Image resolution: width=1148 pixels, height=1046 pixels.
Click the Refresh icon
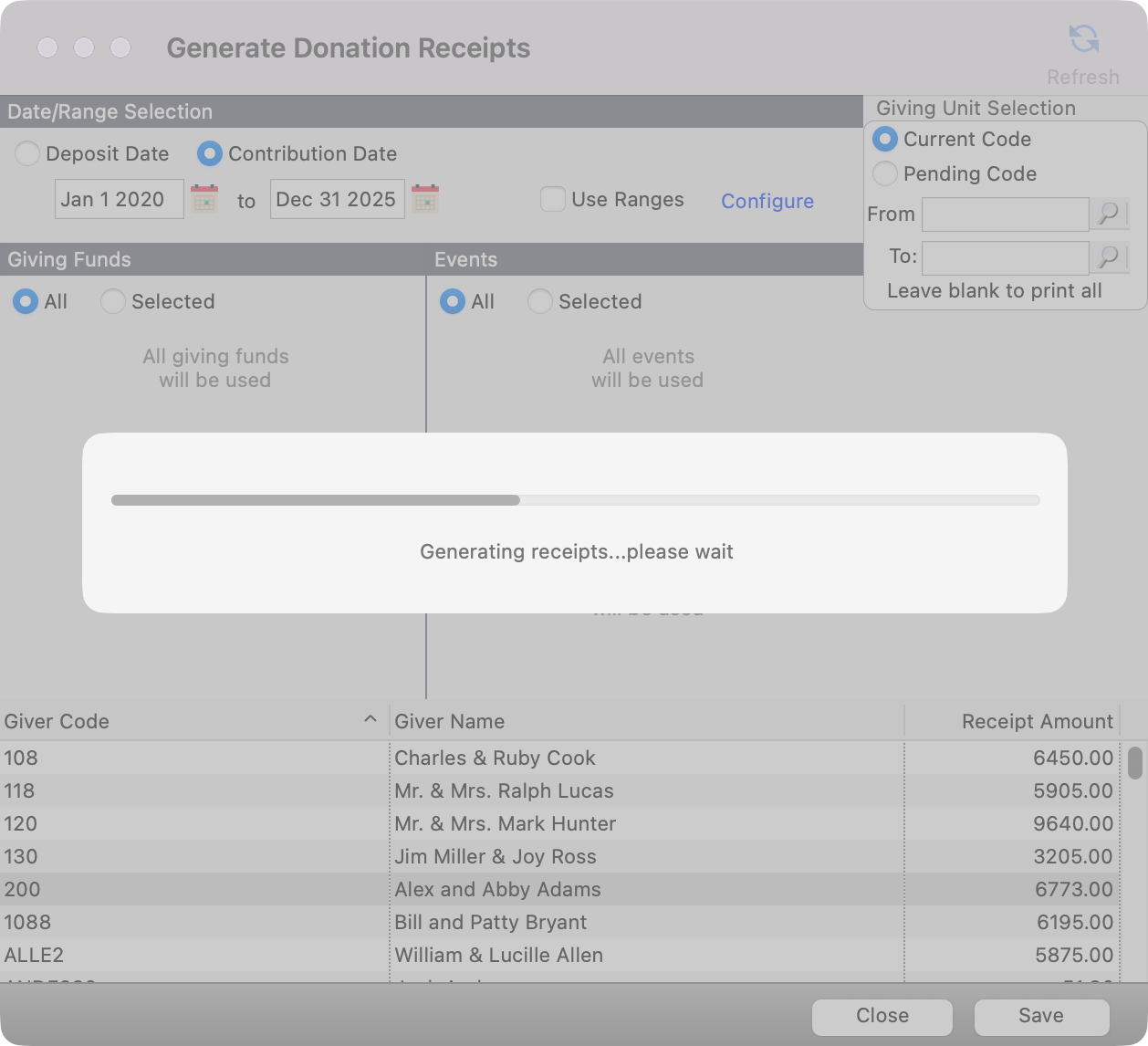[1083, 39]
